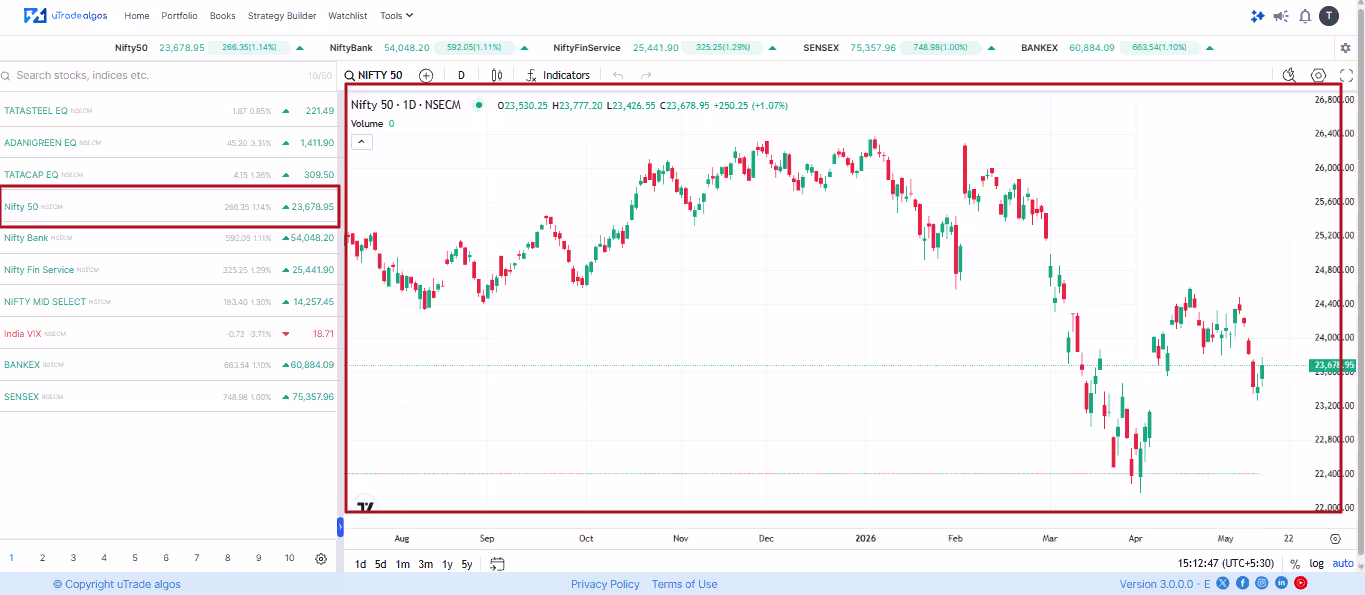Open the D interval dropdown
This screenshot has width=1365, height=595.
click(461, 75)
